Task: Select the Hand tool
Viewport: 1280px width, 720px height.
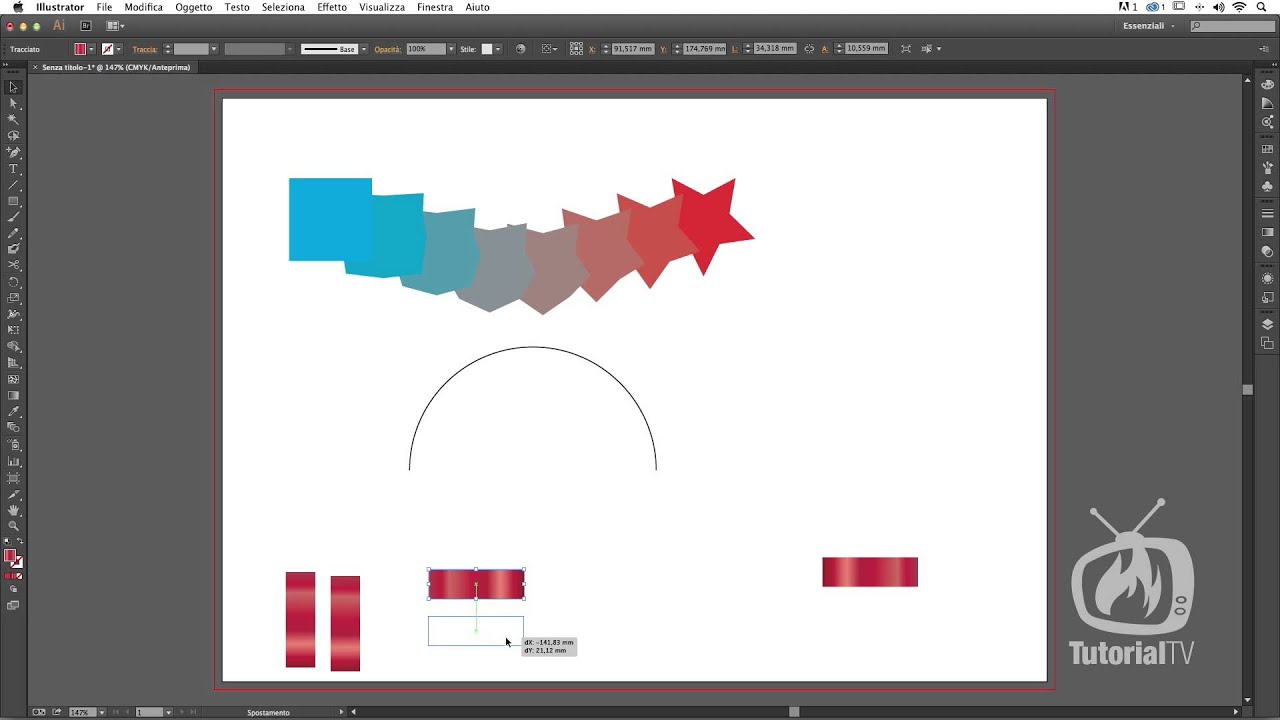Action: pos(13,510)
